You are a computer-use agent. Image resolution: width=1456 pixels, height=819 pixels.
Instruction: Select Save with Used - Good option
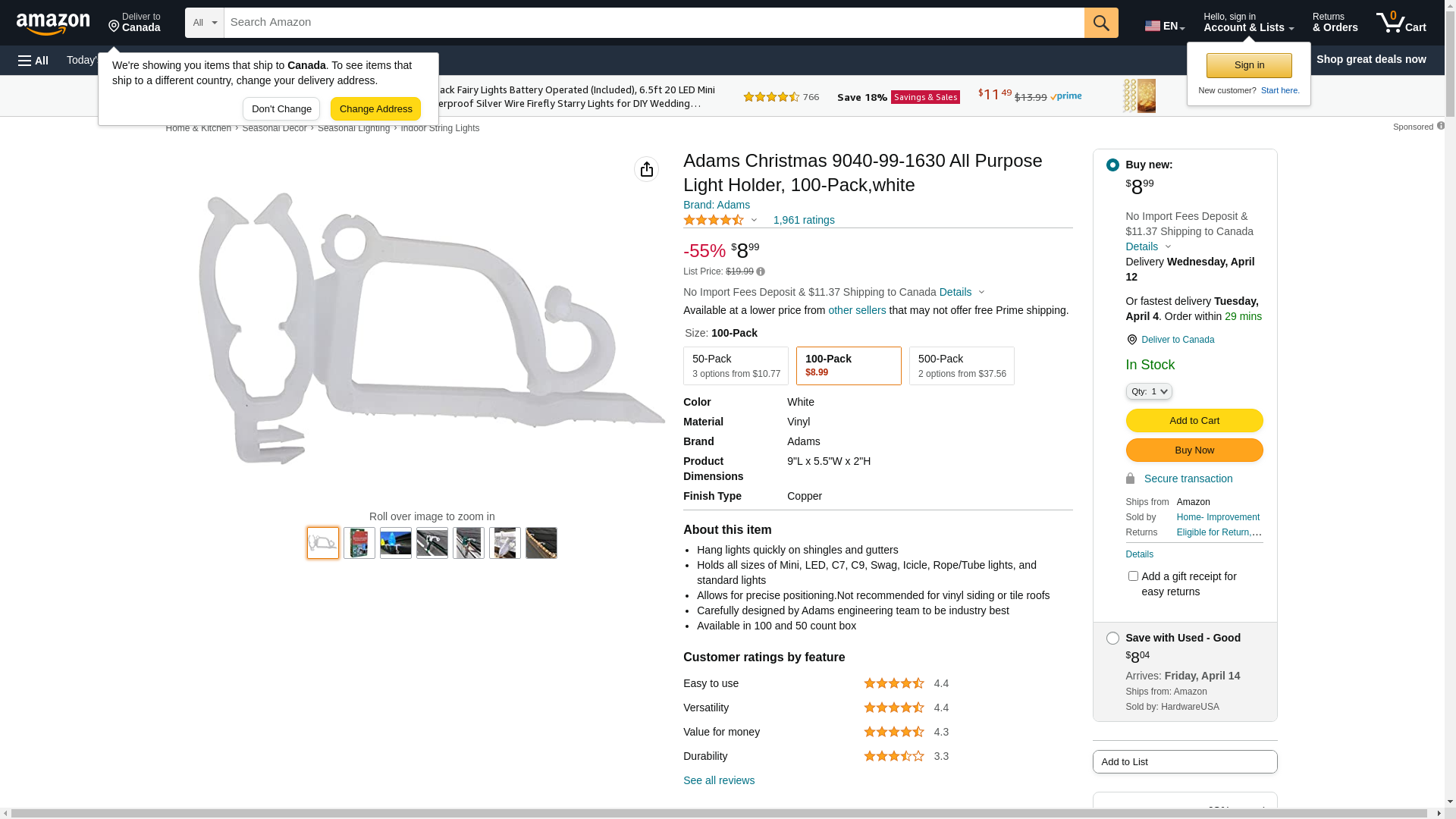[1112, 639]
